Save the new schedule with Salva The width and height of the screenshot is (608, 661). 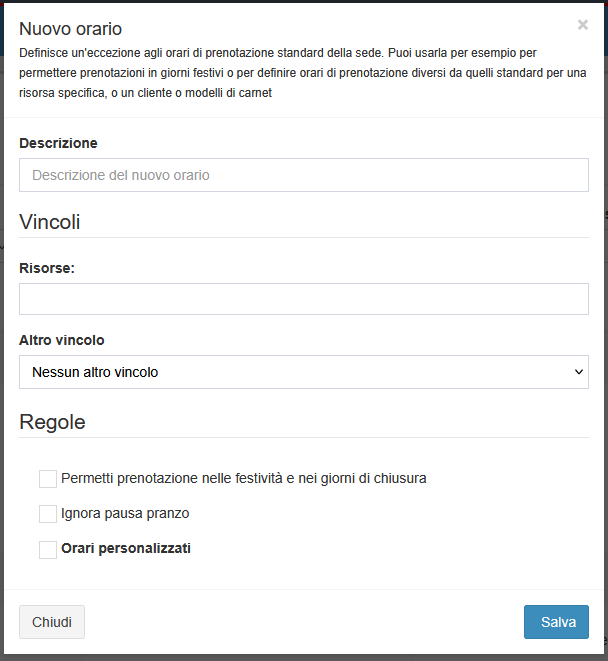tap(556, 622)
